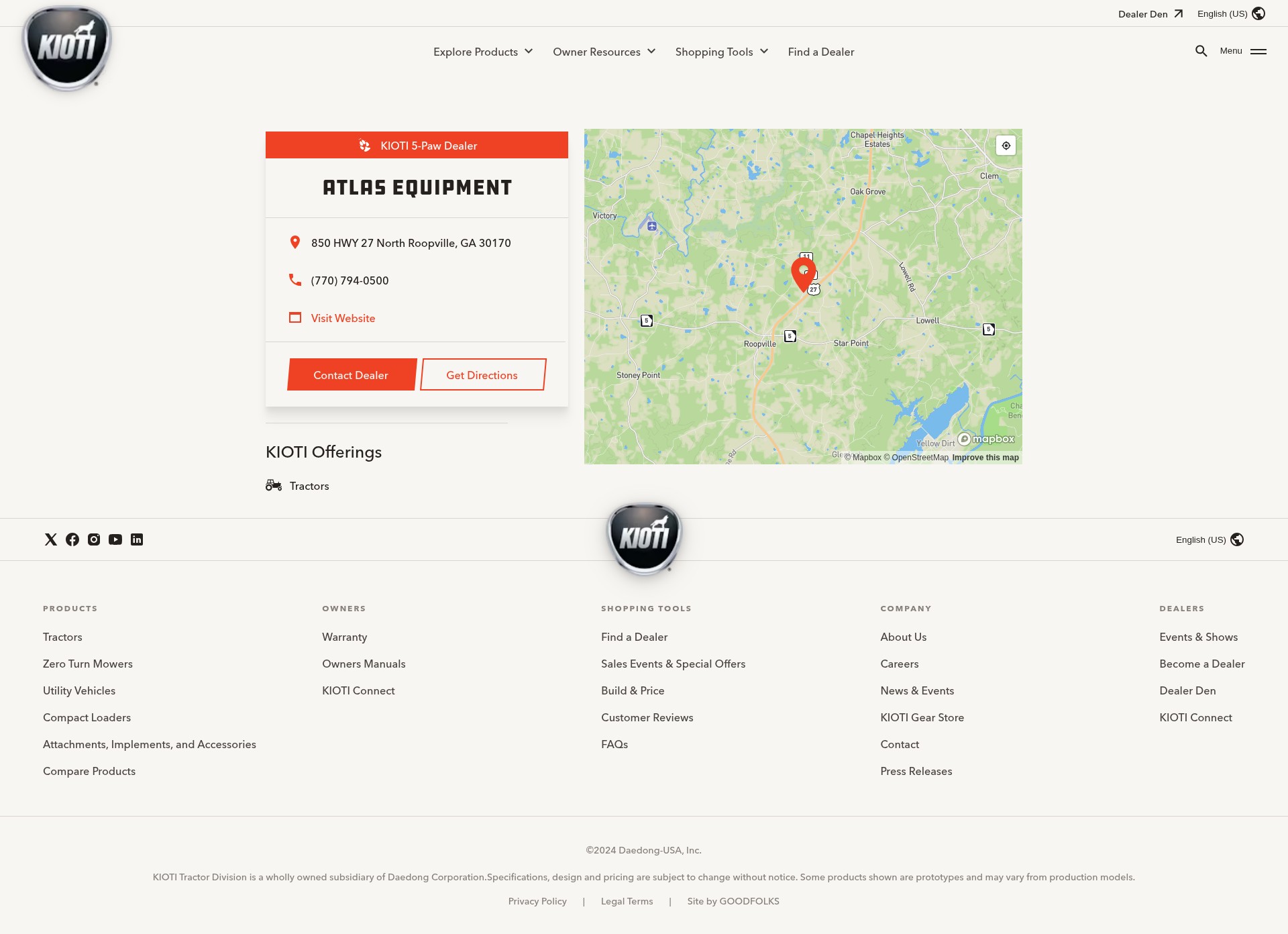
Task: Call the (770) 794-0500 phone number
Action: [350, 280]
